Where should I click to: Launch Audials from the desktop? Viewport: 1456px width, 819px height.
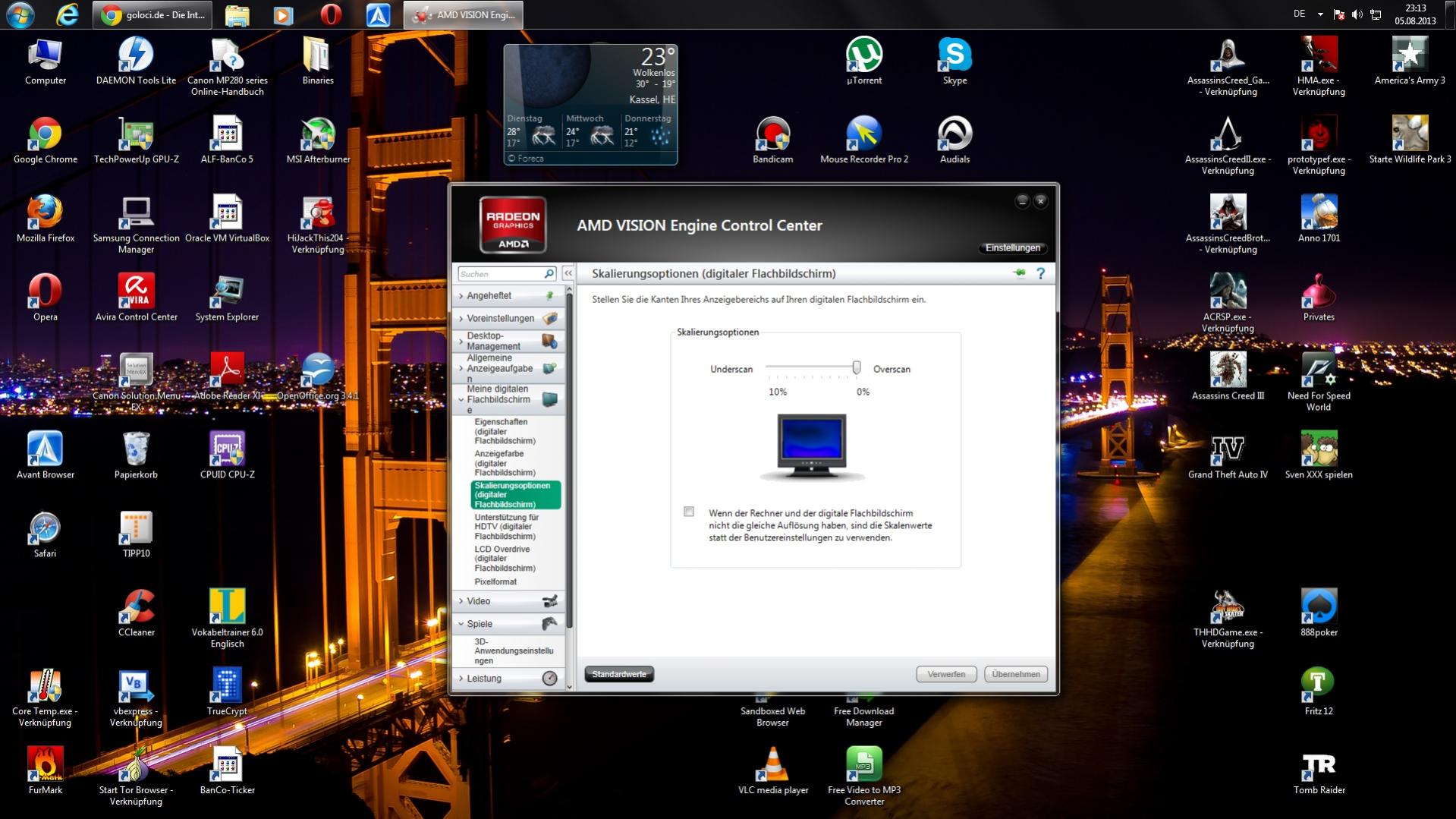[x=954, y=140]
